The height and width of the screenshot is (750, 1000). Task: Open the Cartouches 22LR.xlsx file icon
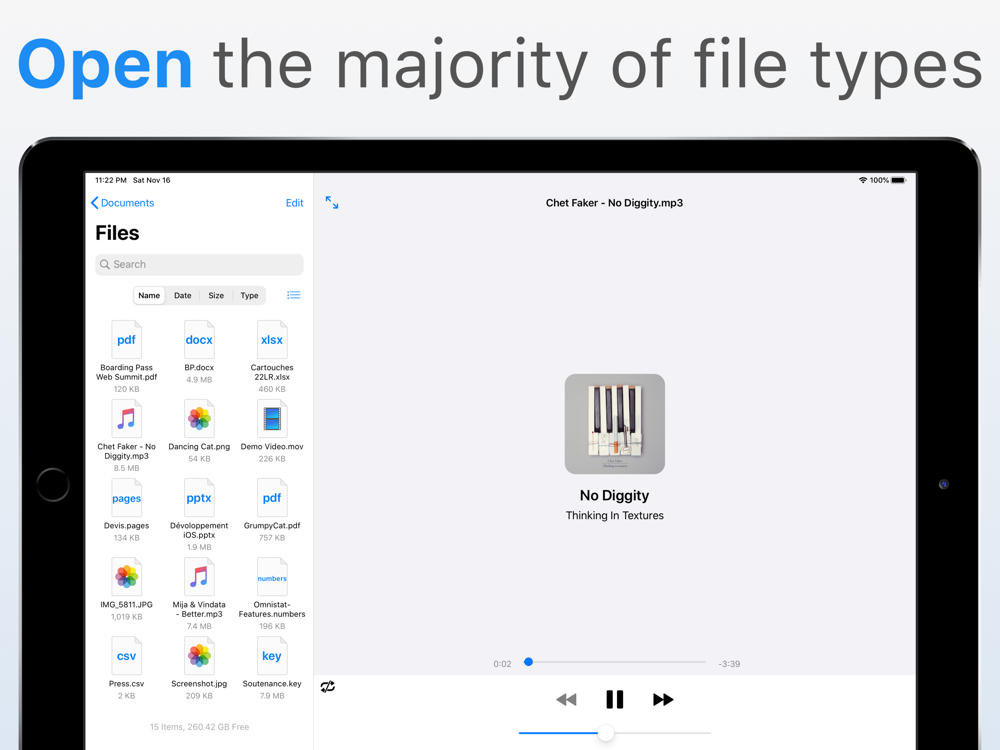[x=272, y=340]
